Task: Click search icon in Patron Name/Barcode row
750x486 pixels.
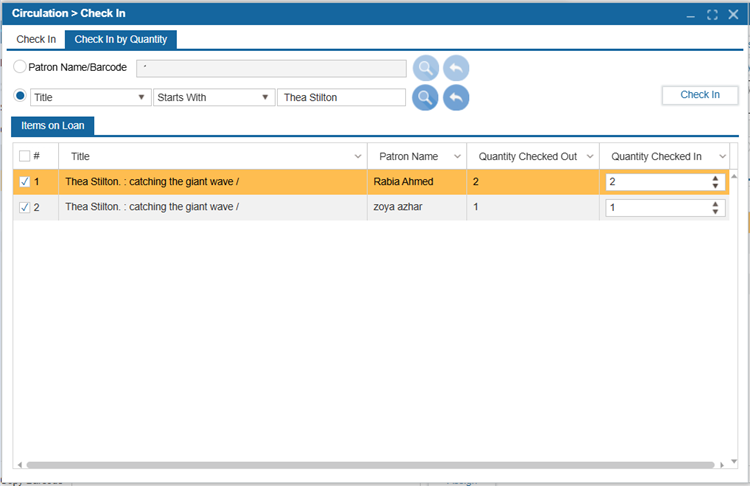Action: (425, 68)
